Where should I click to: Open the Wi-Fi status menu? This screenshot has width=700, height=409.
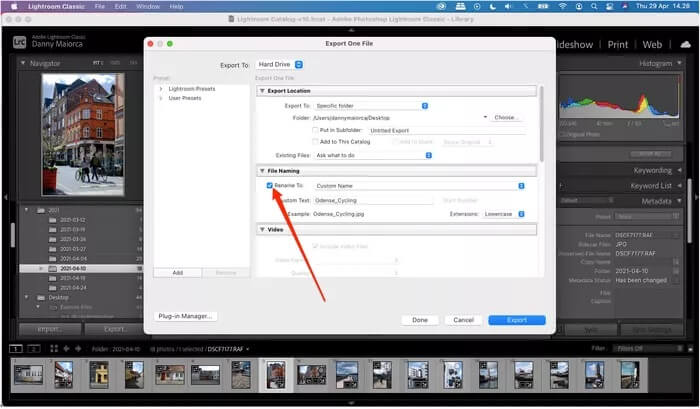[x=562, y=6]
